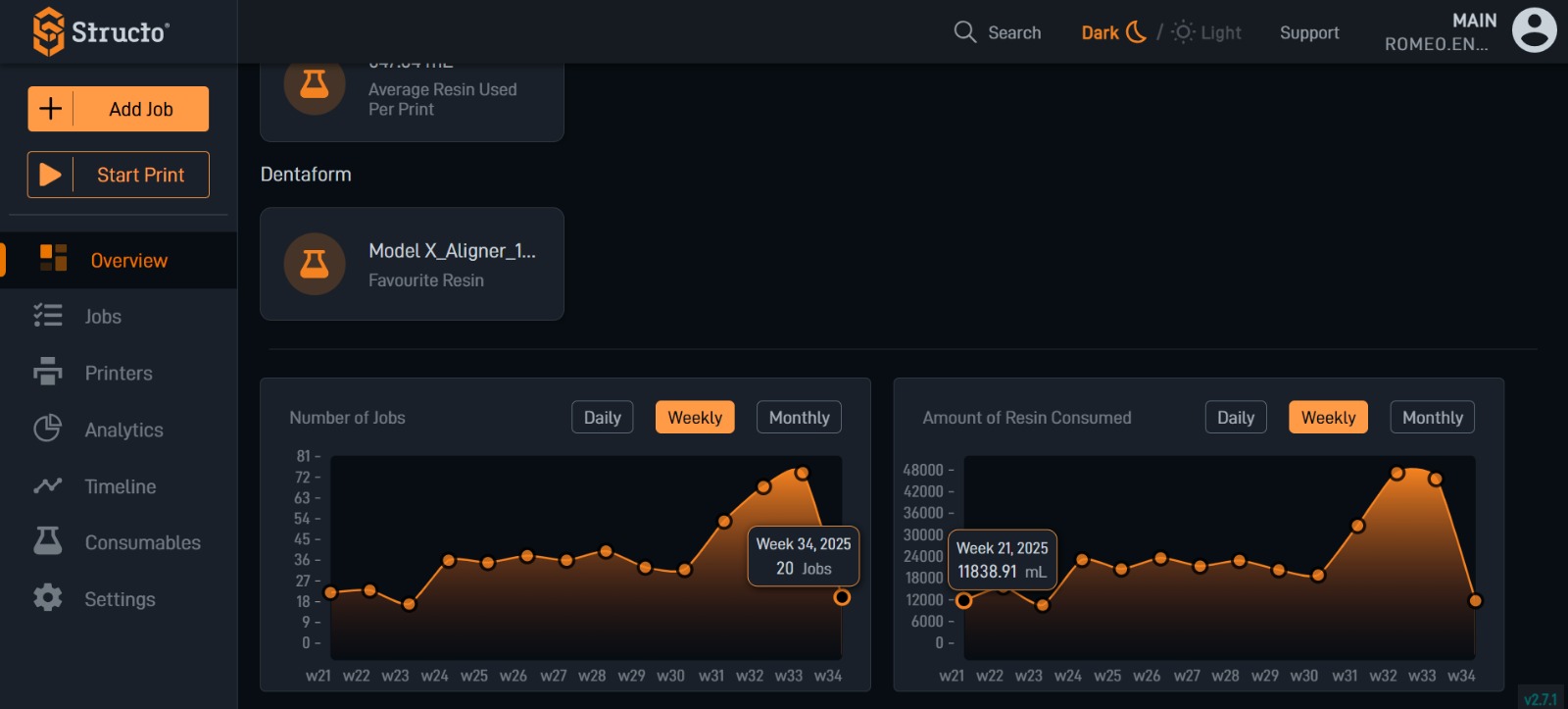The image size is (1568, 709).
Task: Click the Consumables flask icon in sidebar
Action: pyautogui.click(x=47, y=541)
